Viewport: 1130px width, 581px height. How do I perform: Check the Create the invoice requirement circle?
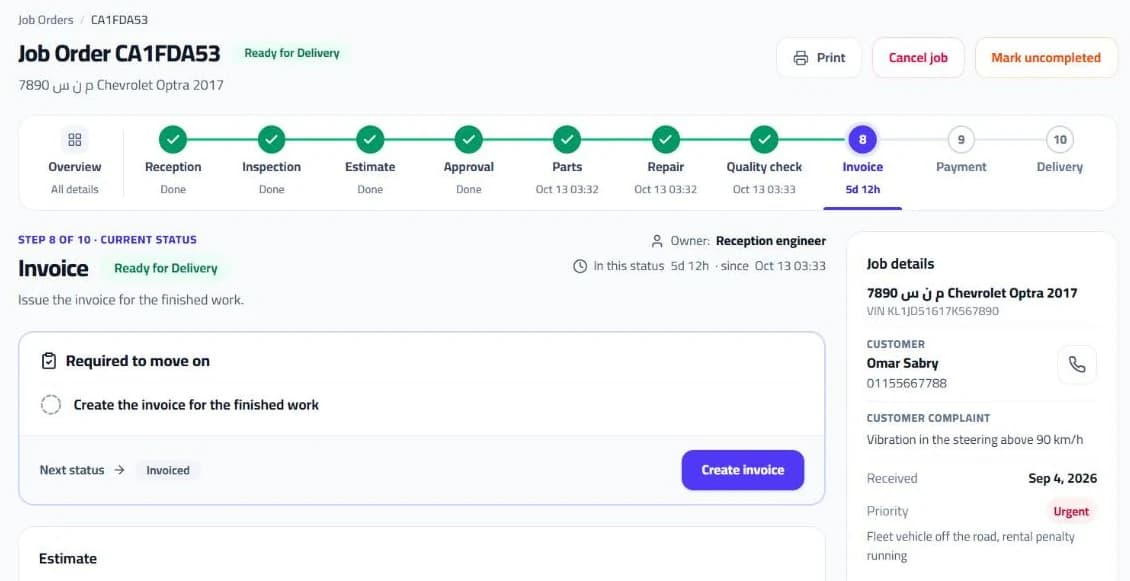point(50,405)
